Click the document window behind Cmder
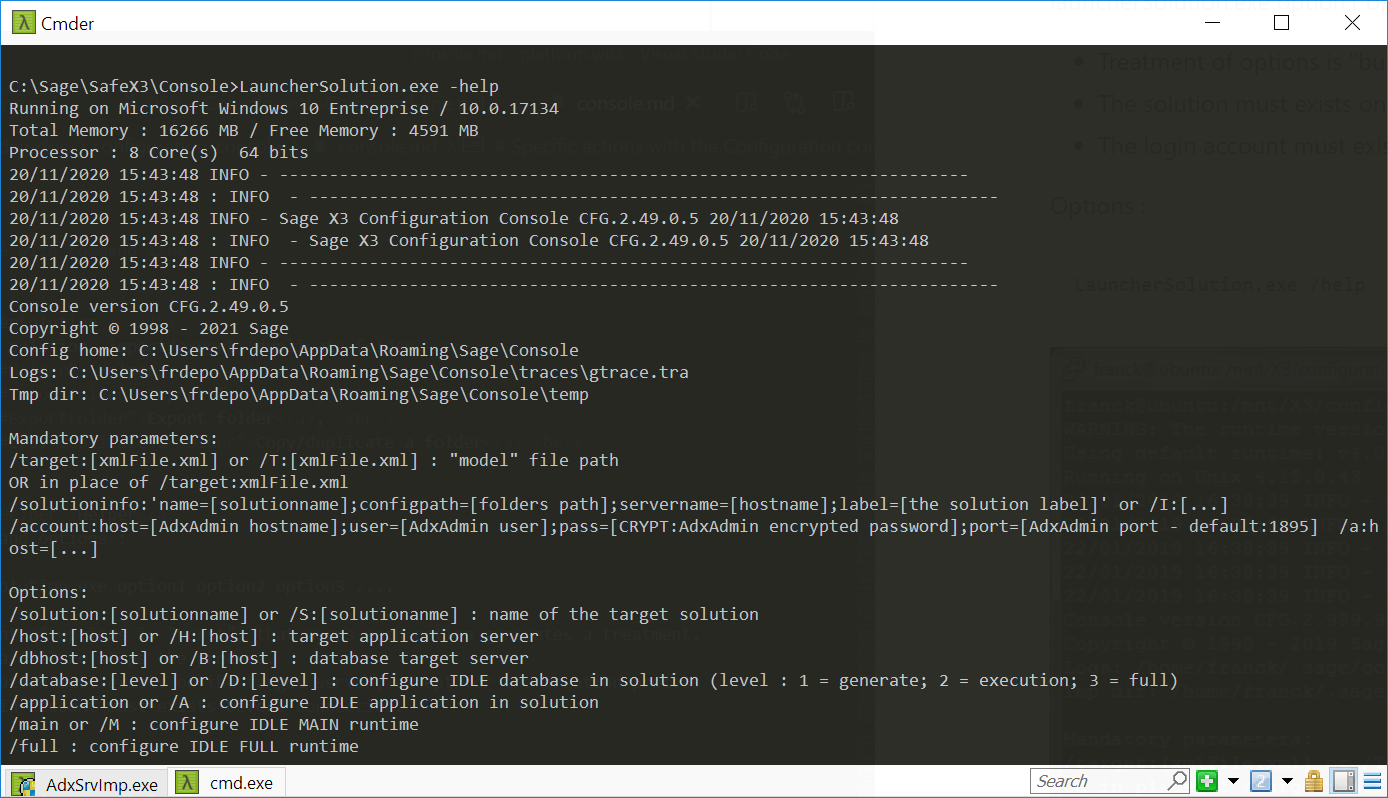Screen dimensions: 1388x798 [1200, 200]
